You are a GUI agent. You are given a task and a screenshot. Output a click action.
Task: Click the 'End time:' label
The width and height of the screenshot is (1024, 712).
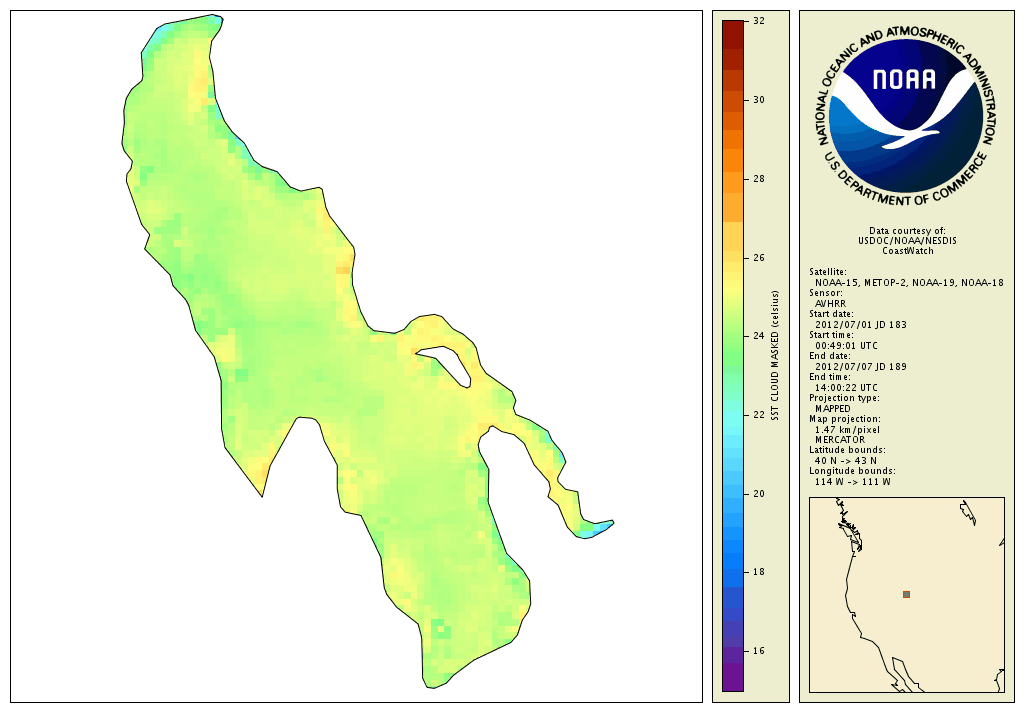coord(829,377)
